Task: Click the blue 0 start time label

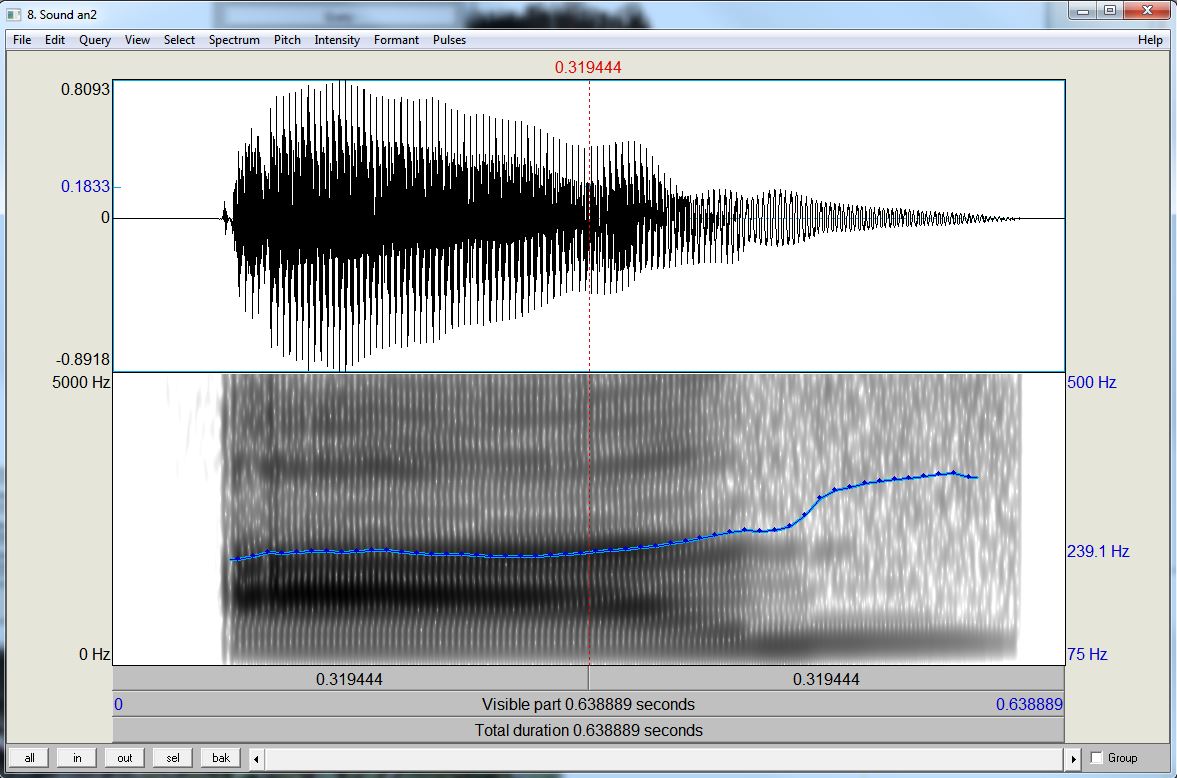Action: (119, 704)
